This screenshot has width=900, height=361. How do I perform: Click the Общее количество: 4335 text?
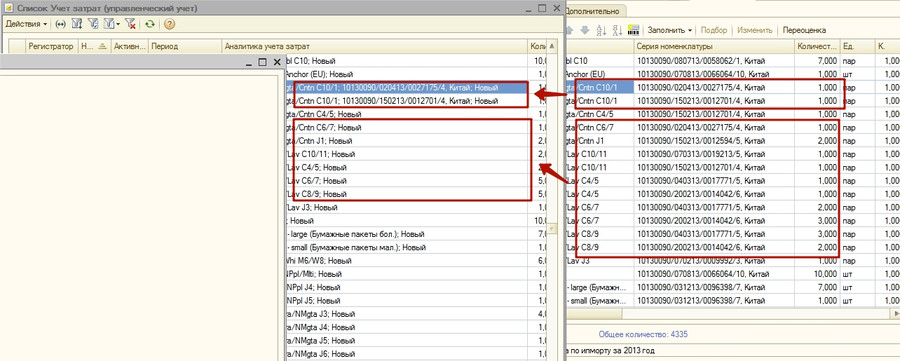coord(643,334)
